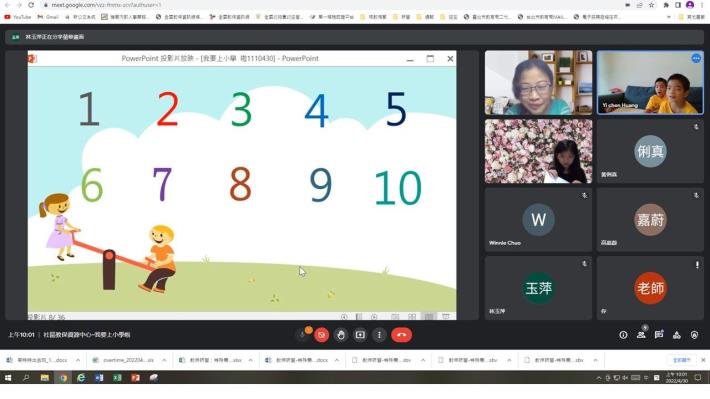Open PowerPoint from taskbar

point(135,377)
